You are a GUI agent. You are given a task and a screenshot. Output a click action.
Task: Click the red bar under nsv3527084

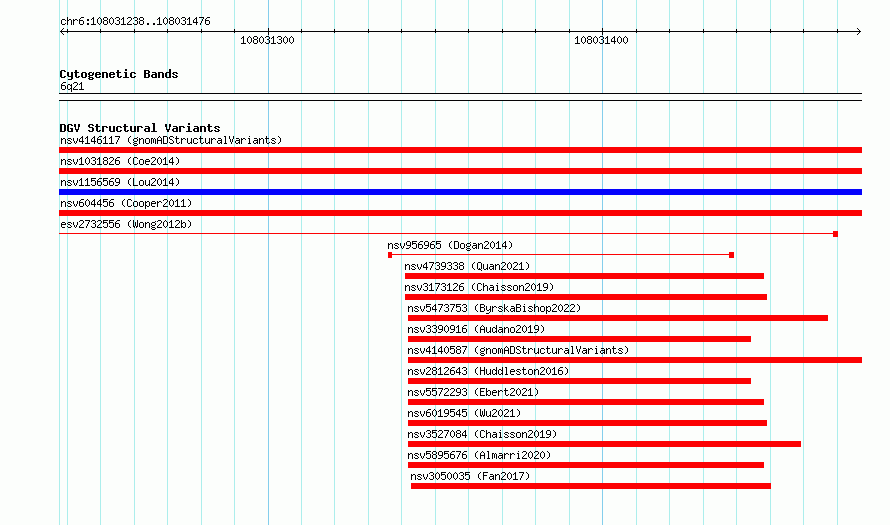tap(604, 444)
